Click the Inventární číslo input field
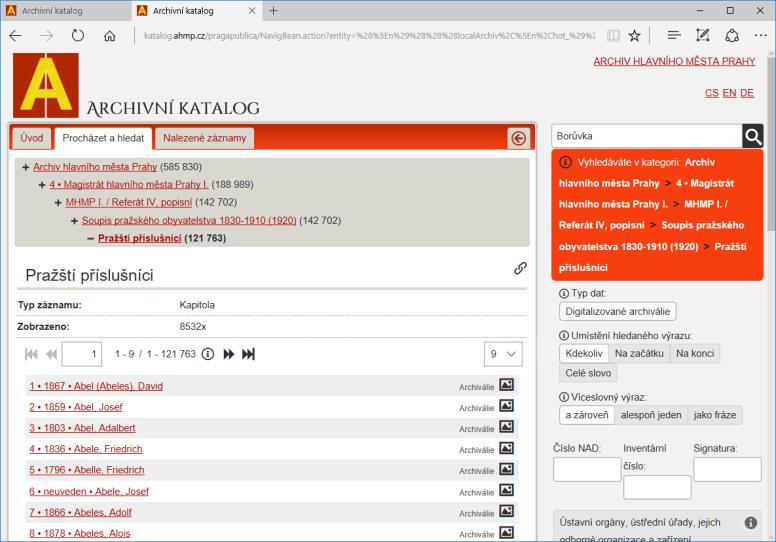776x542 pixels. (x=657, y=488)
